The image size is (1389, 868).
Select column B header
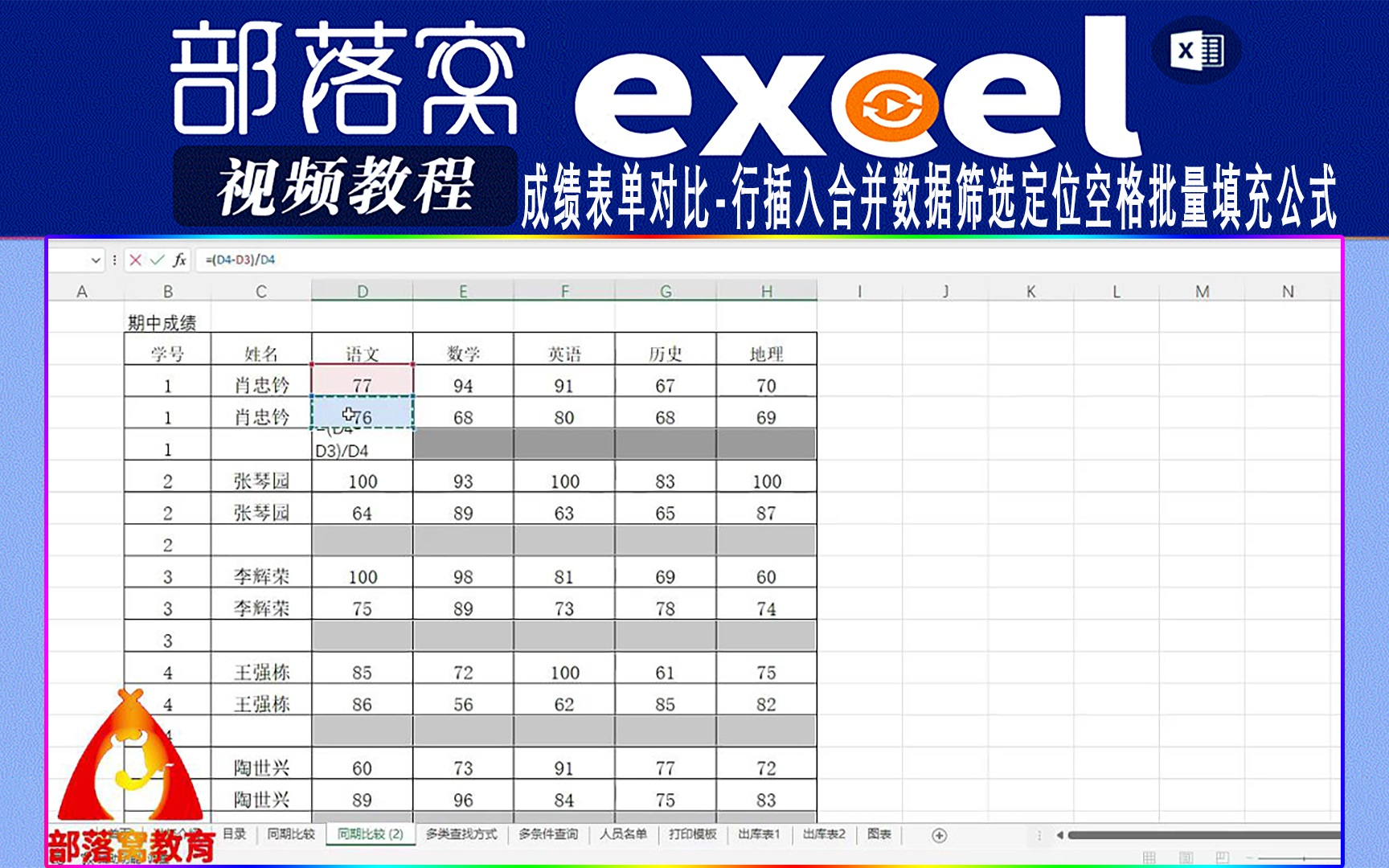point(167,291)
